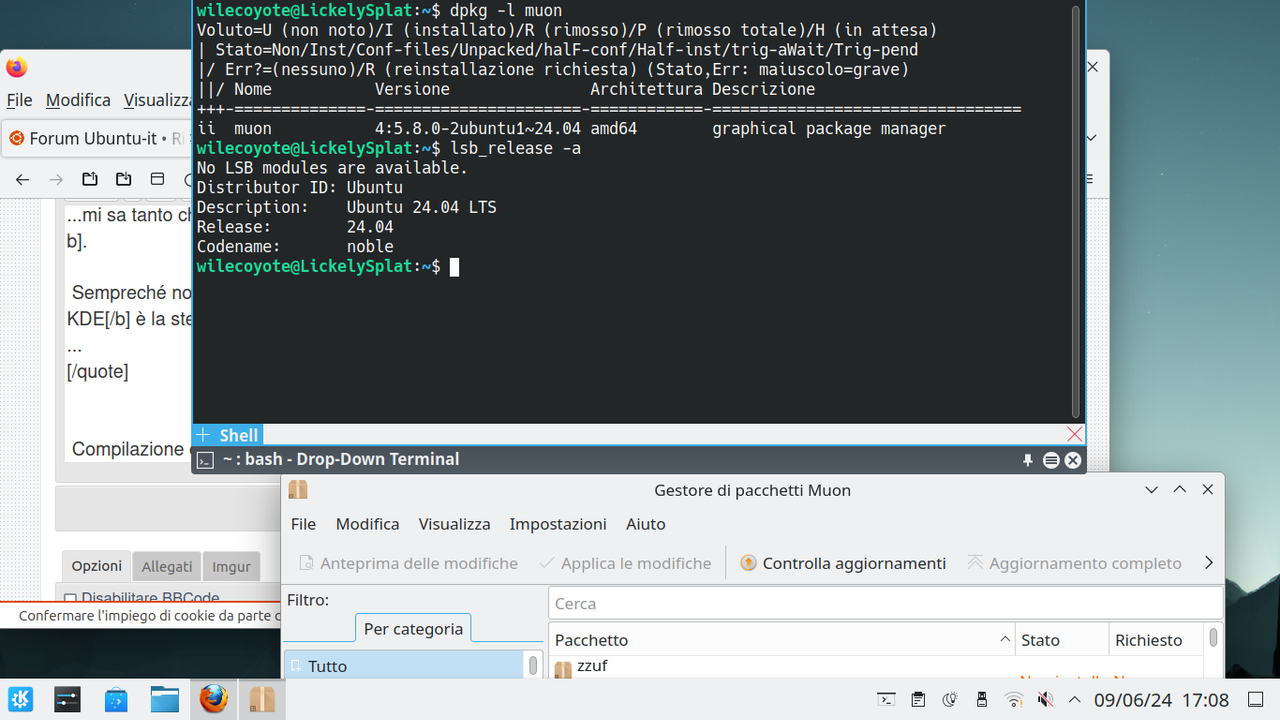The width and height of the screenshot is (1280, 720).
Task: Open the night light tray icon
Action: [x=950, y=700]
